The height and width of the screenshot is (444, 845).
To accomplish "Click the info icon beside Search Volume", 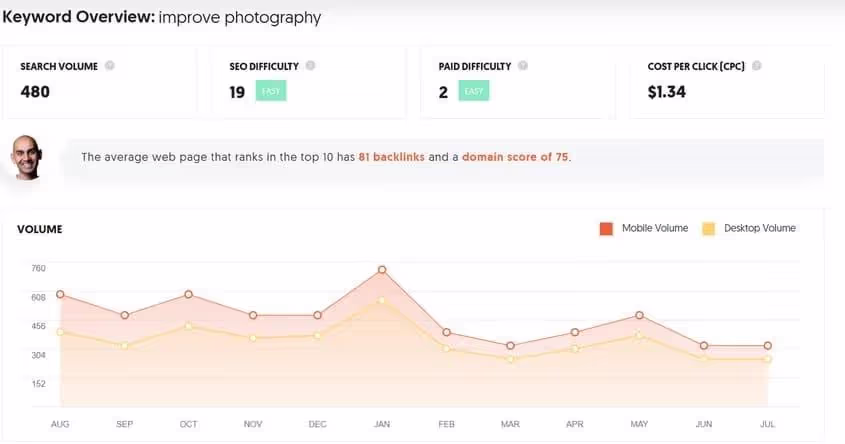I will [x=109, y=66].
